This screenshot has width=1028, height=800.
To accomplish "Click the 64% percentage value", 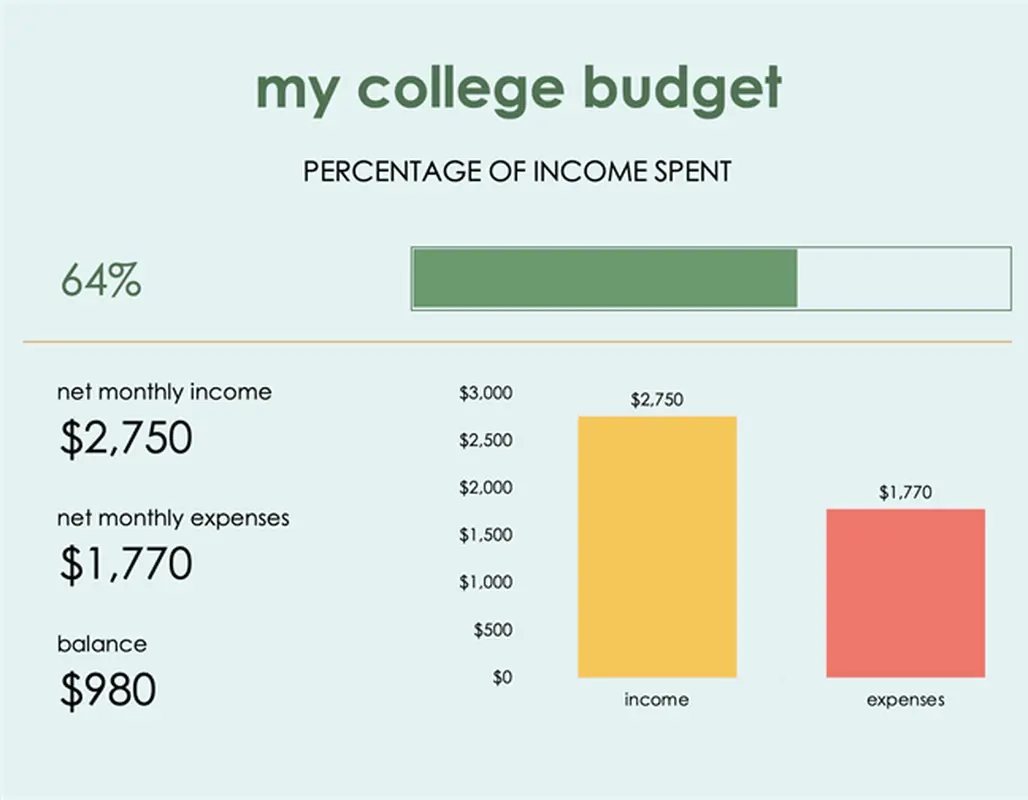I will pos(100,281).
